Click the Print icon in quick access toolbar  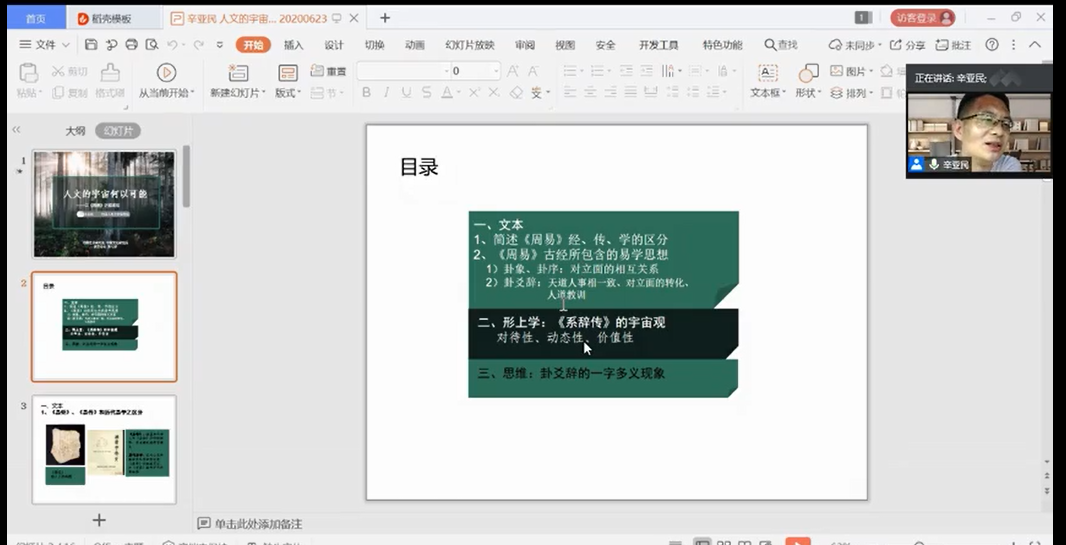131,45
